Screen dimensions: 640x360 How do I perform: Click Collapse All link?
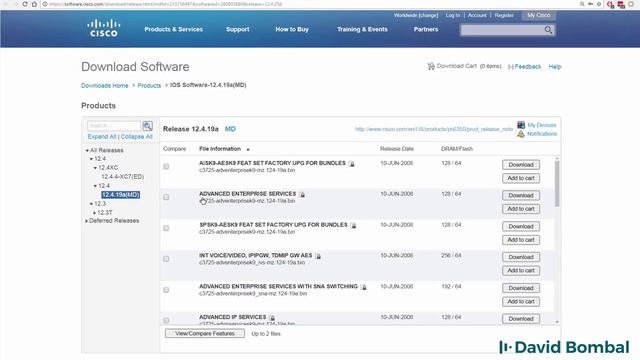coord(136,136)
